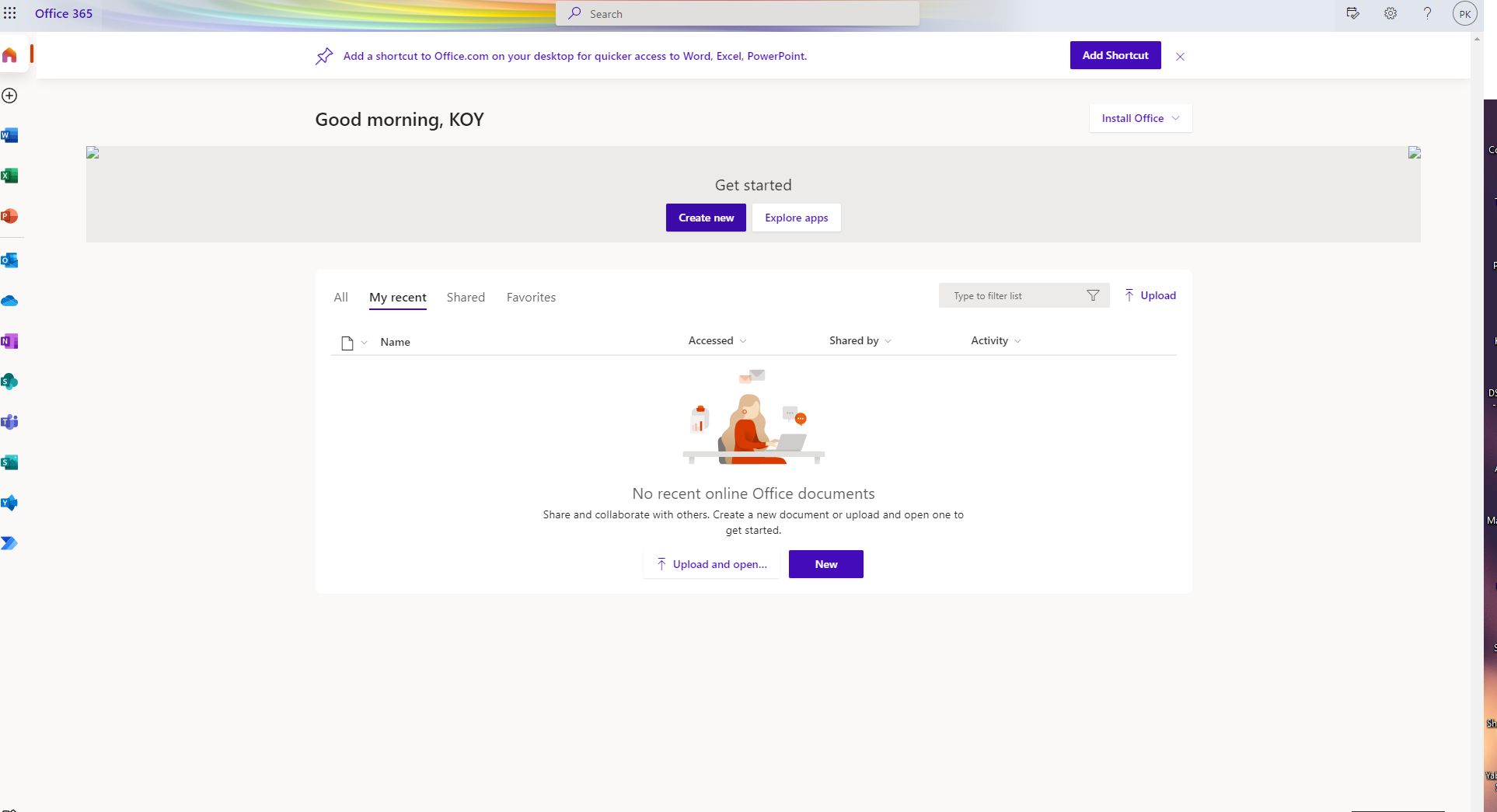The image size is (1497, 812).
Task: Click the Add Shortcut button
Action: point(1115,55)
